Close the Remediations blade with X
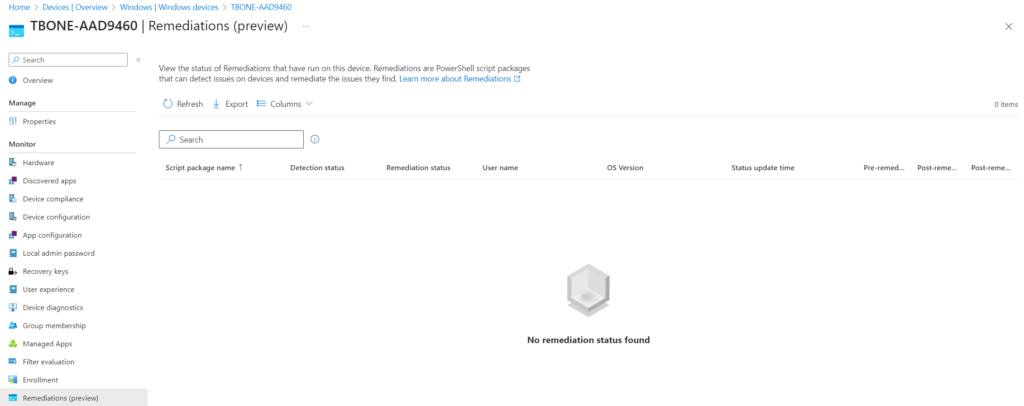The height and width of the screenshot is (406, 1024). tap(1009, 26)
